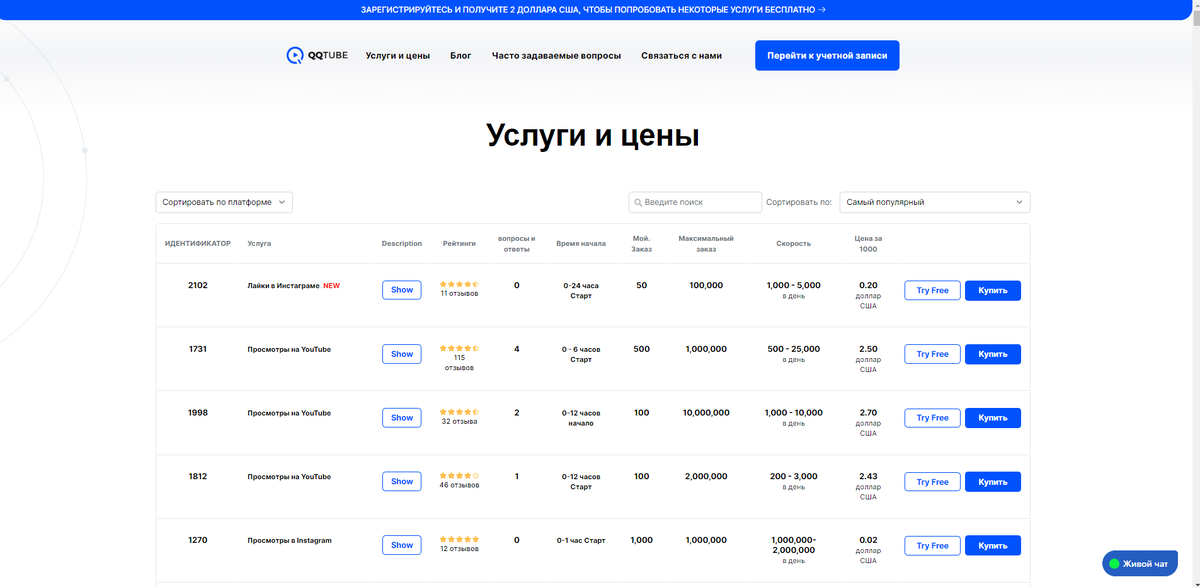This screenshot has height=587, width=1200.
Task: Click '115 отзывов' reviews text
Action: [x=459, y=362]
